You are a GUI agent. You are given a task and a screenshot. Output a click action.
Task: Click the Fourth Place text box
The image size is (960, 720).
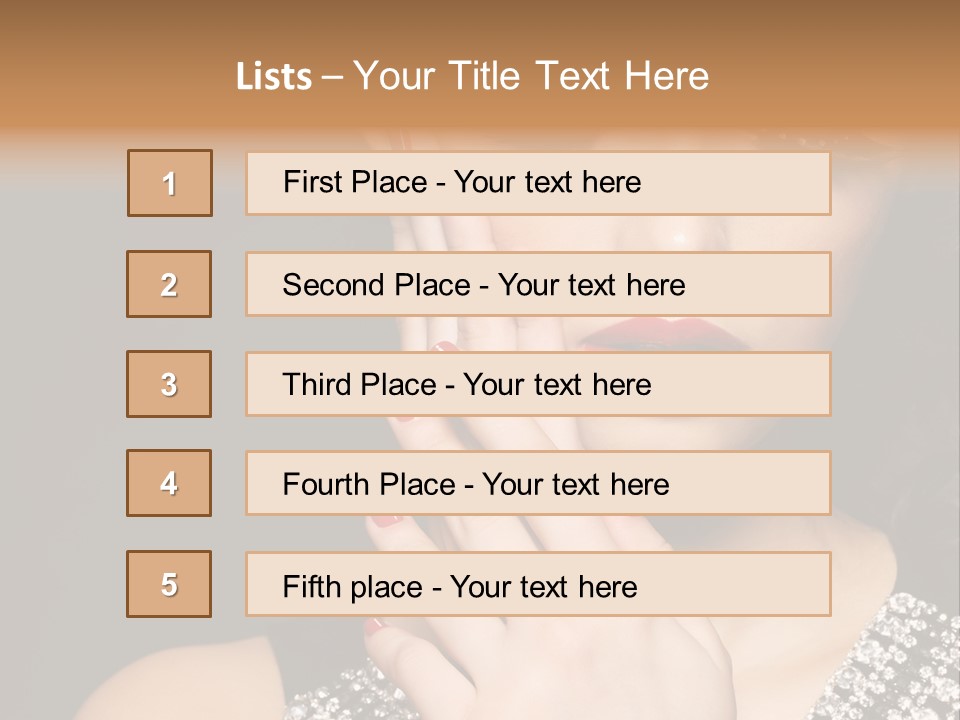click(x=538, y=483)
